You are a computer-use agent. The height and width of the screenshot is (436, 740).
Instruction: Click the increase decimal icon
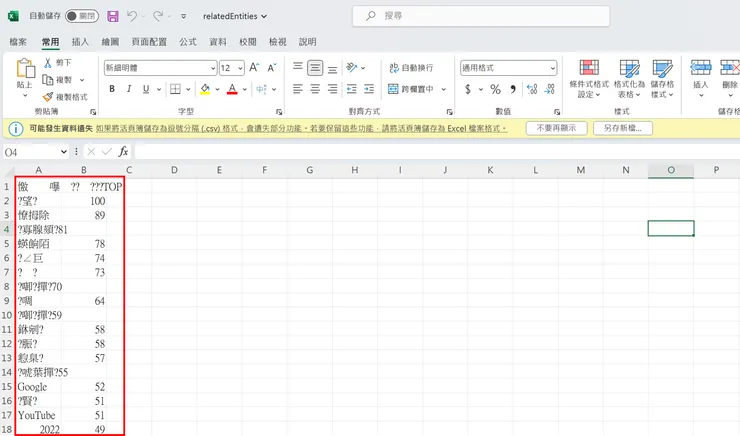[532, 89]
